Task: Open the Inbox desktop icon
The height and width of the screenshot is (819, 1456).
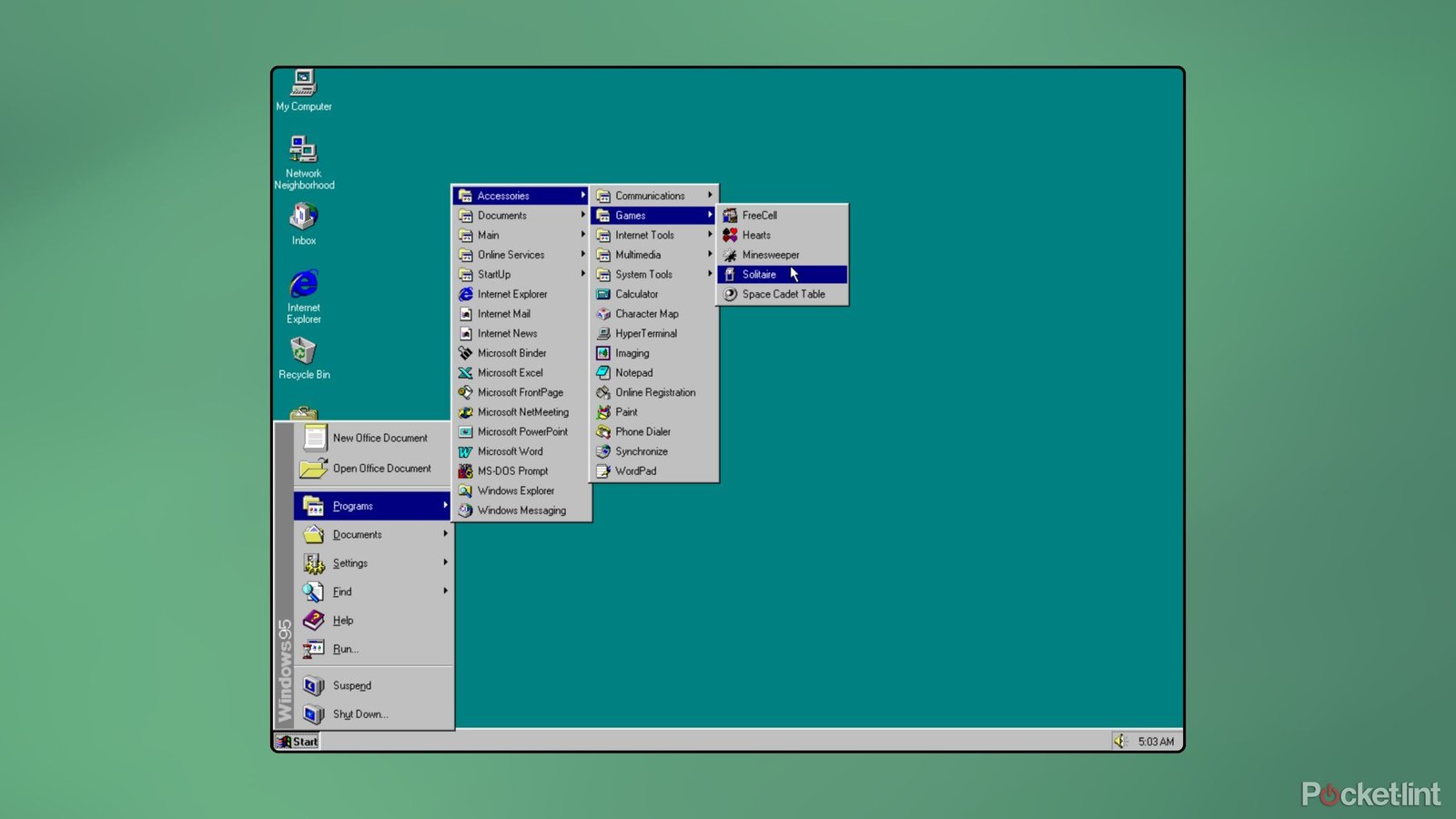Action: [x=304, y=223]
